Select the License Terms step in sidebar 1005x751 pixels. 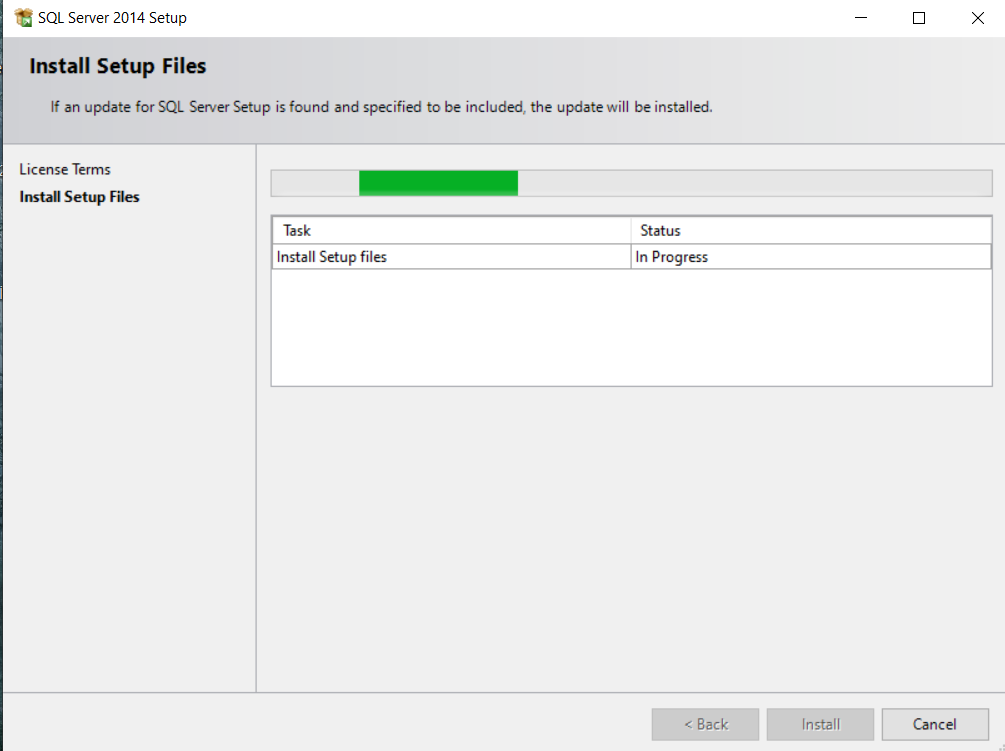click(x=65, y=169)
